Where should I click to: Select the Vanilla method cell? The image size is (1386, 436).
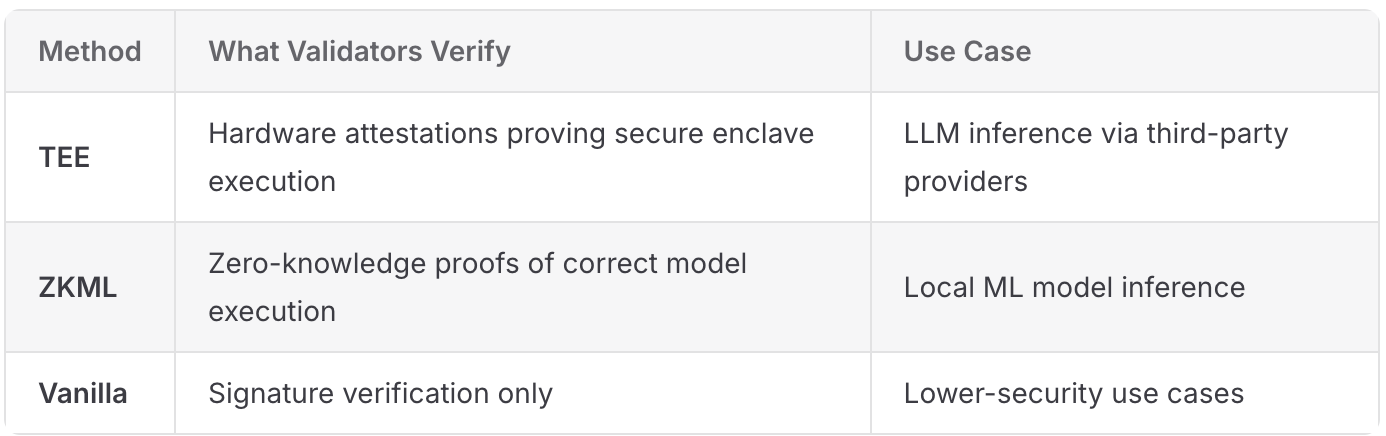coord(83,393)
